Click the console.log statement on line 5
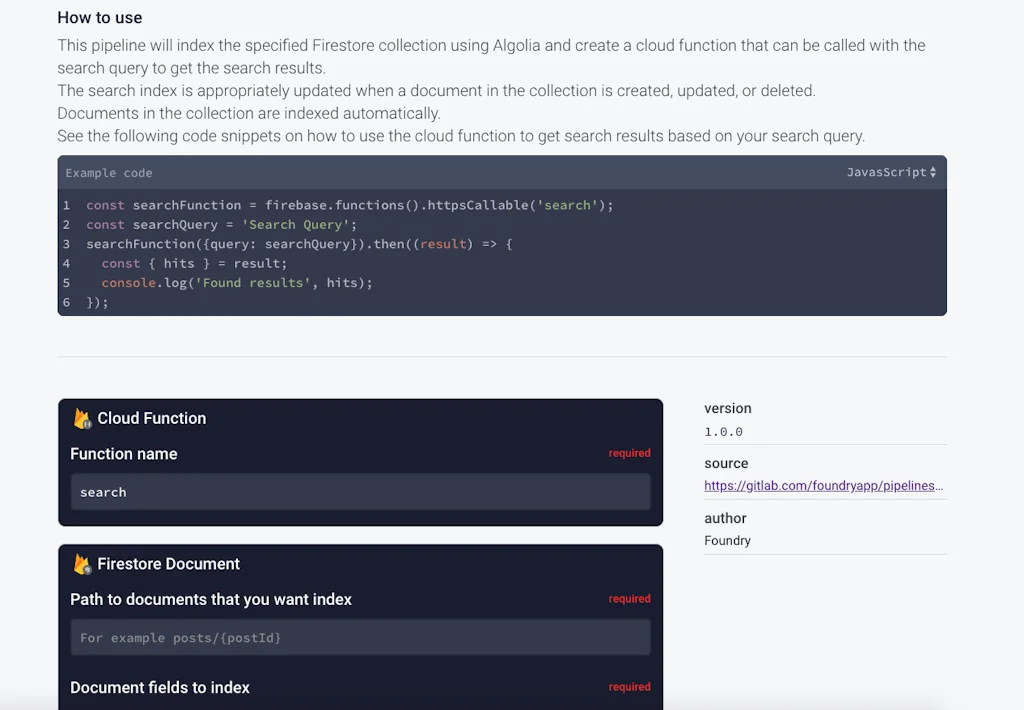 (x=236, y=283)
